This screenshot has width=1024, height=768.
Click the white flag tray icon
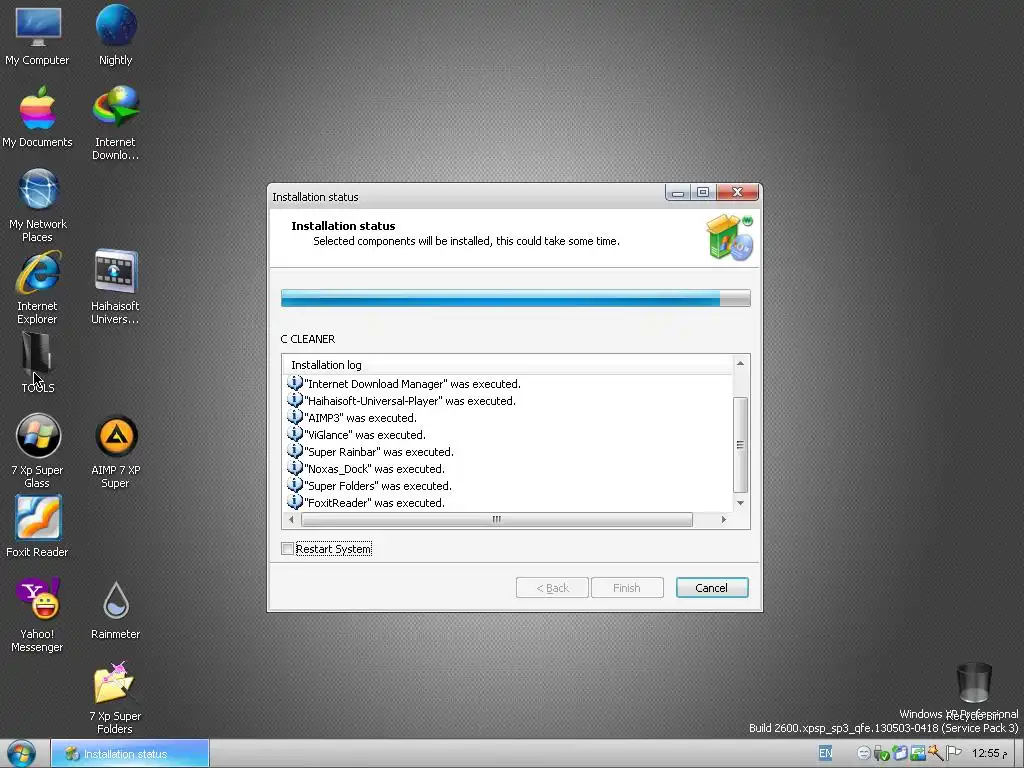pos(953,754)
